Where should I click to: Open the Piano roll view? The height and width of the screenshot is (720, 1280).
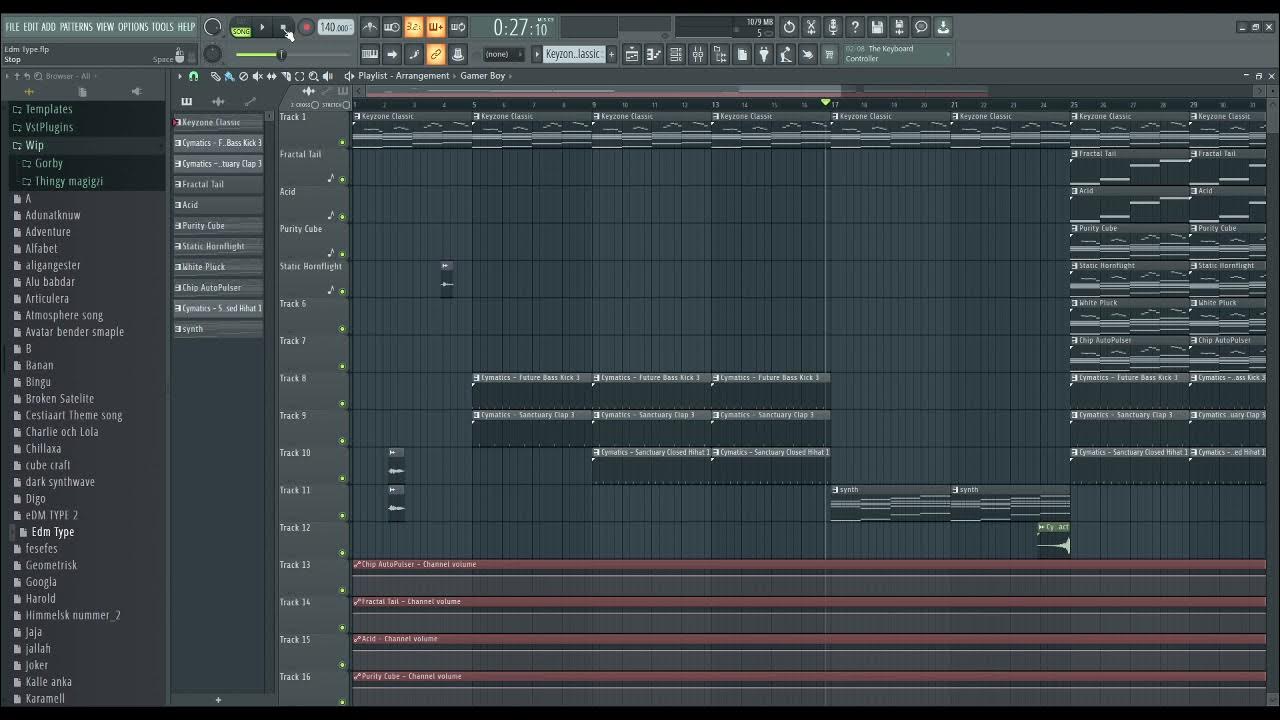[654, 54]
